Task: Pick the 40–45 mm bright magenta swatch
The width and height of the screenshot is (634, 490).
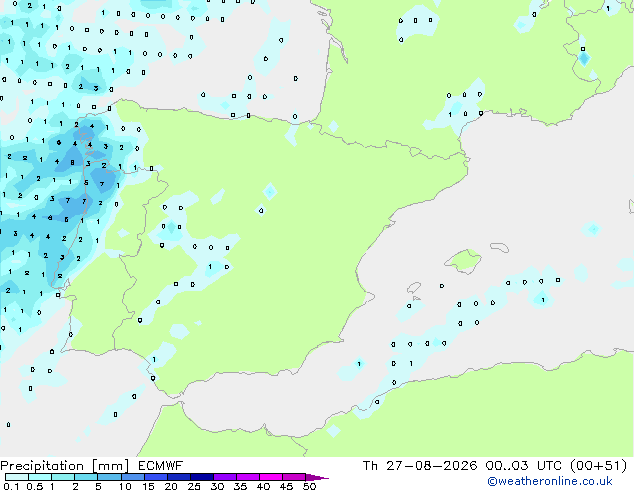Action: (271, 477)
